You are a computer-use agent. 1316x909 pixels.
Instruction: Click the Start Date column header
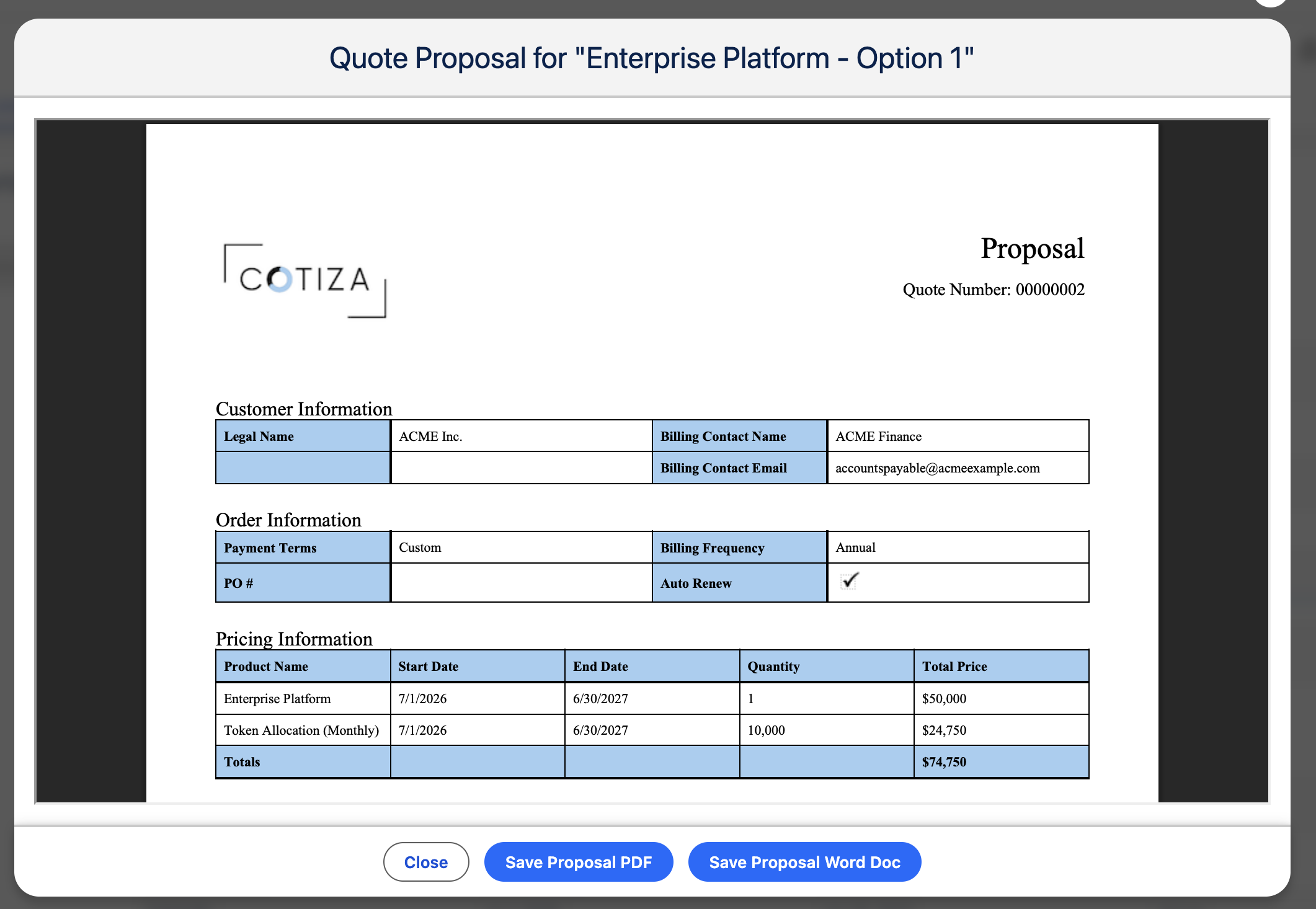pyautogui.click(x=478, y=667)
